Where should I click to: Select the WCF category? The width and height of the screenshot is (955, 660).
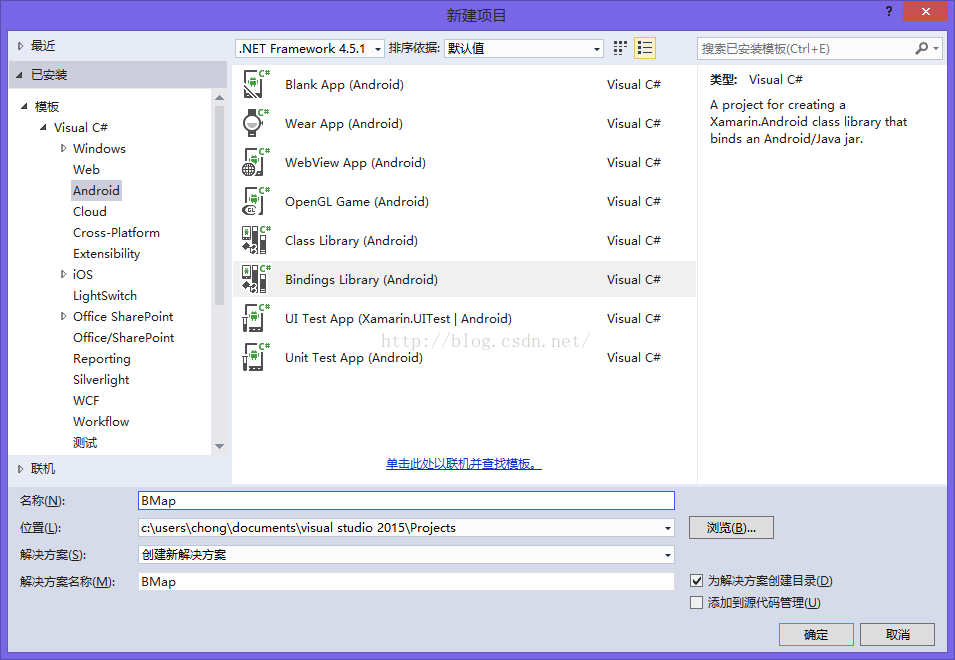[86, 401]
